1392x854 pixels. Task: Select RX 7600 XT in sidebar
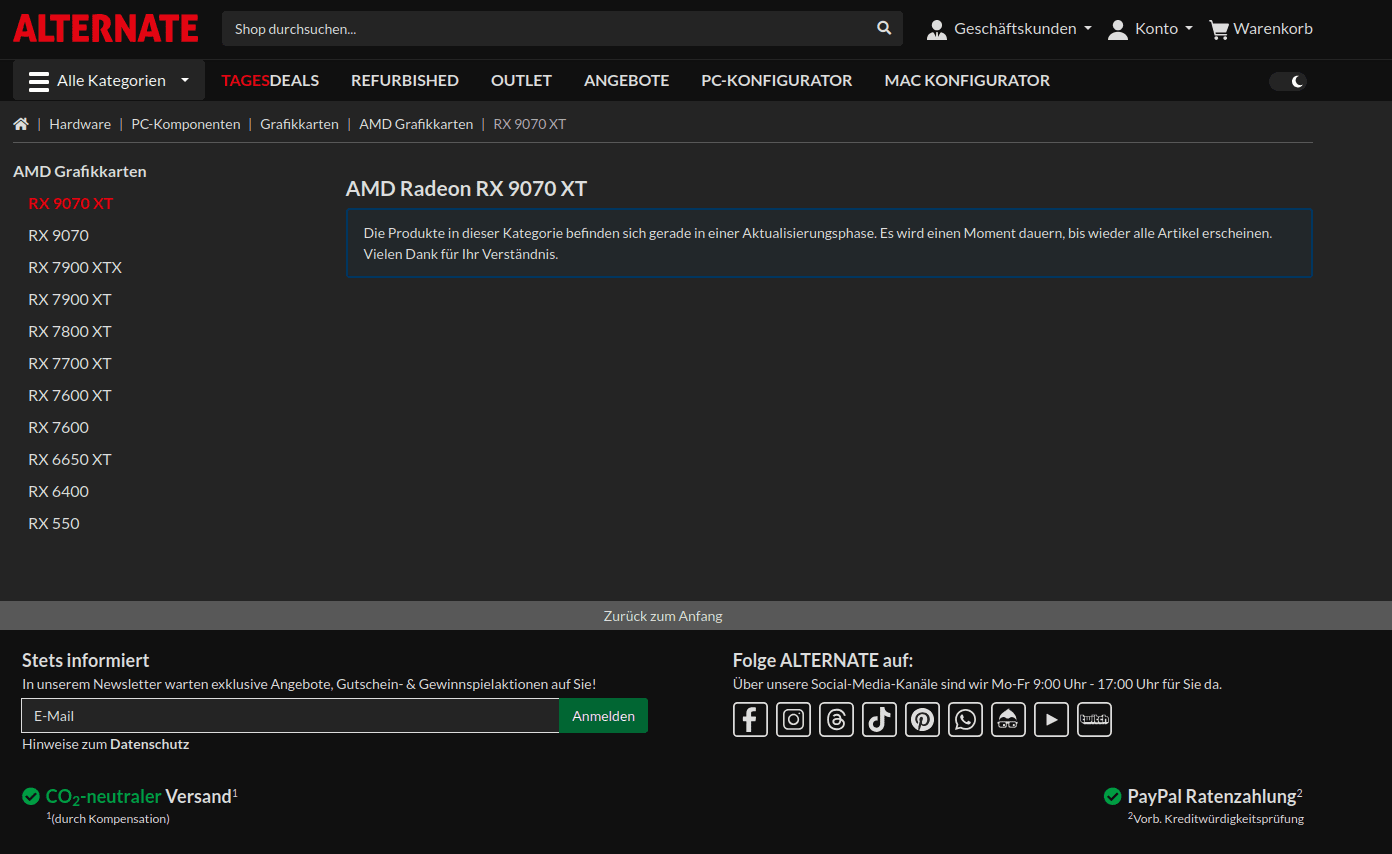point(70,395)
